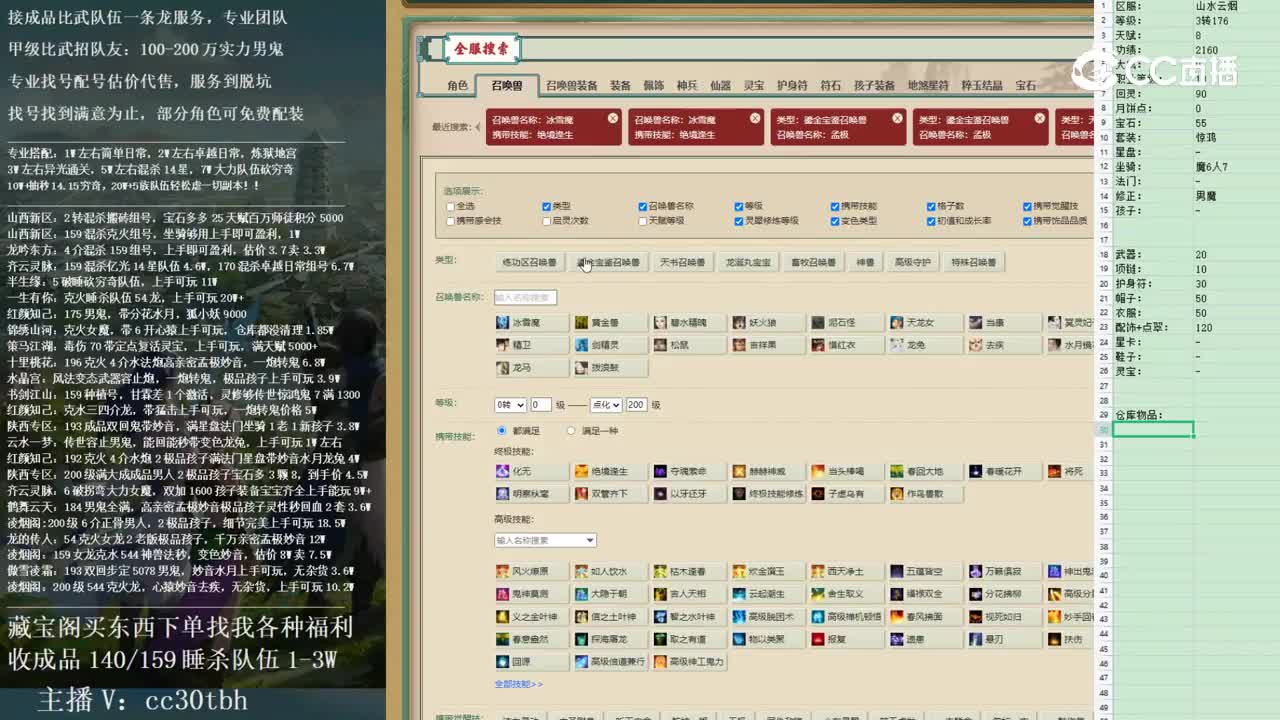Select the 神兽 type button
The image size is (1280, 720).
[x=865, y=263]
